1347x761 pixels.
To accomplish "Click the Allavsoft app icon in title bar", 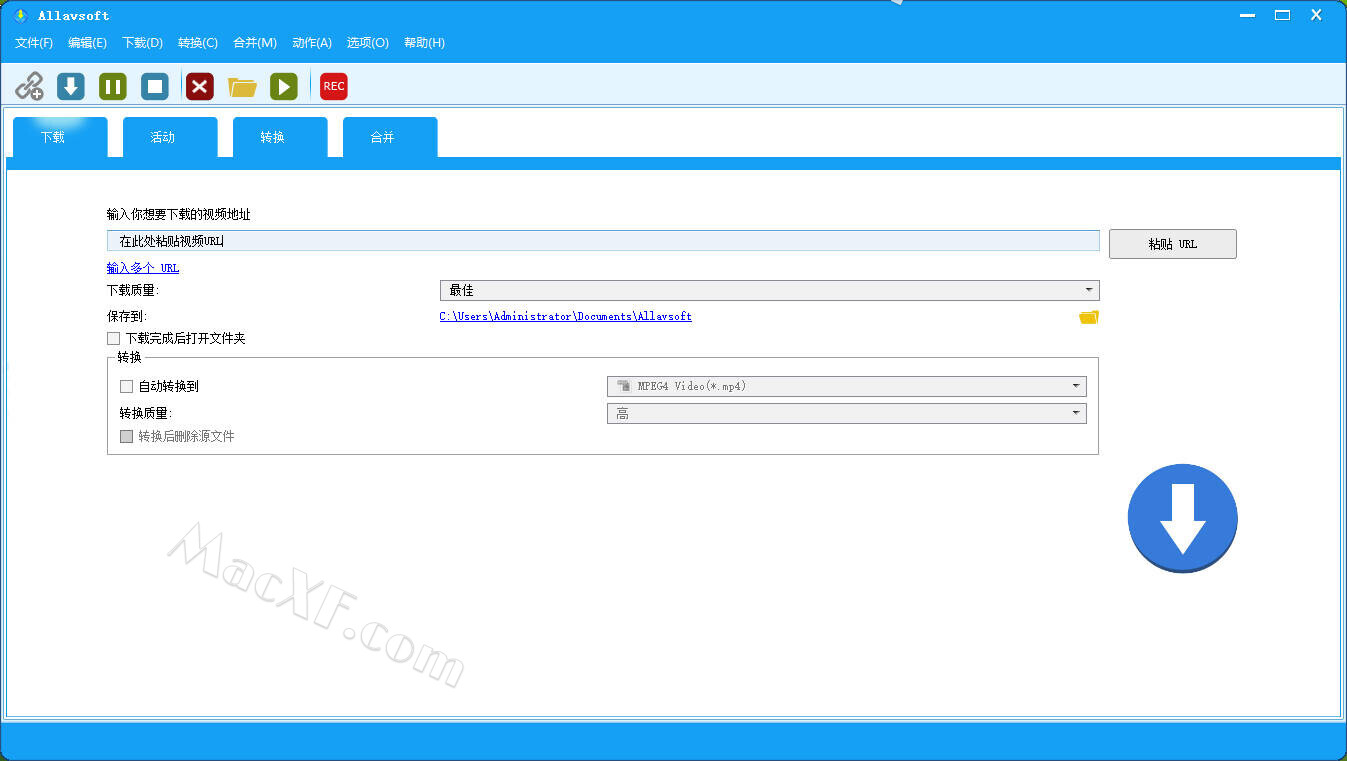I will (19, 15).
